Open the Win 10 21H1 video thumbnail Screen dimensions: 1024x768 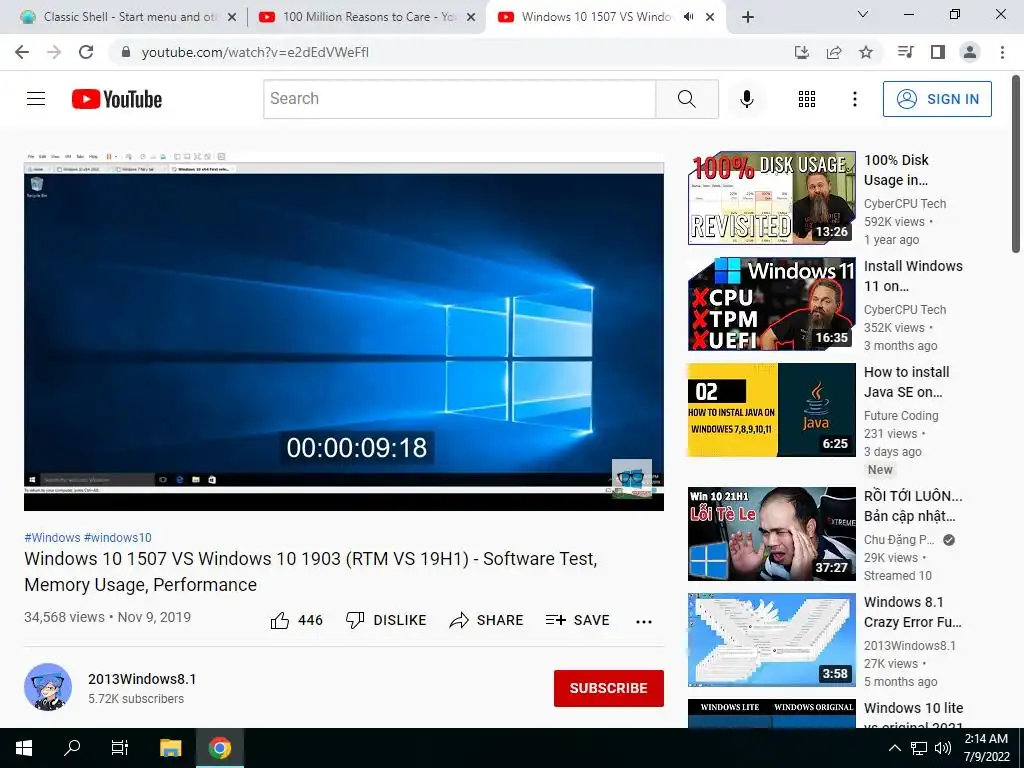[x=771, y=534]
